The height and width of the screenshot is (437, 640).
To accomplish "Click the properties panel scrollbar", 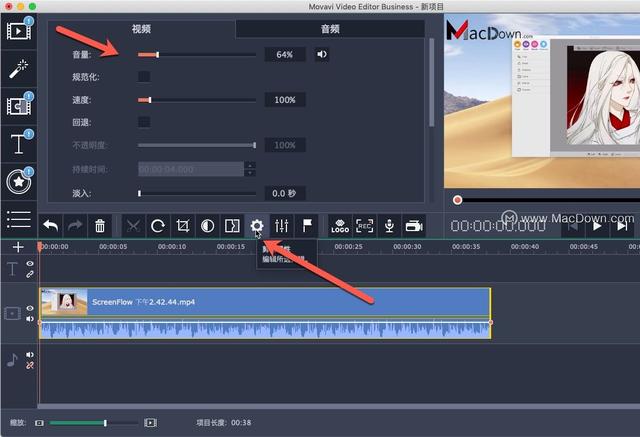I will [x=431, y=82].
